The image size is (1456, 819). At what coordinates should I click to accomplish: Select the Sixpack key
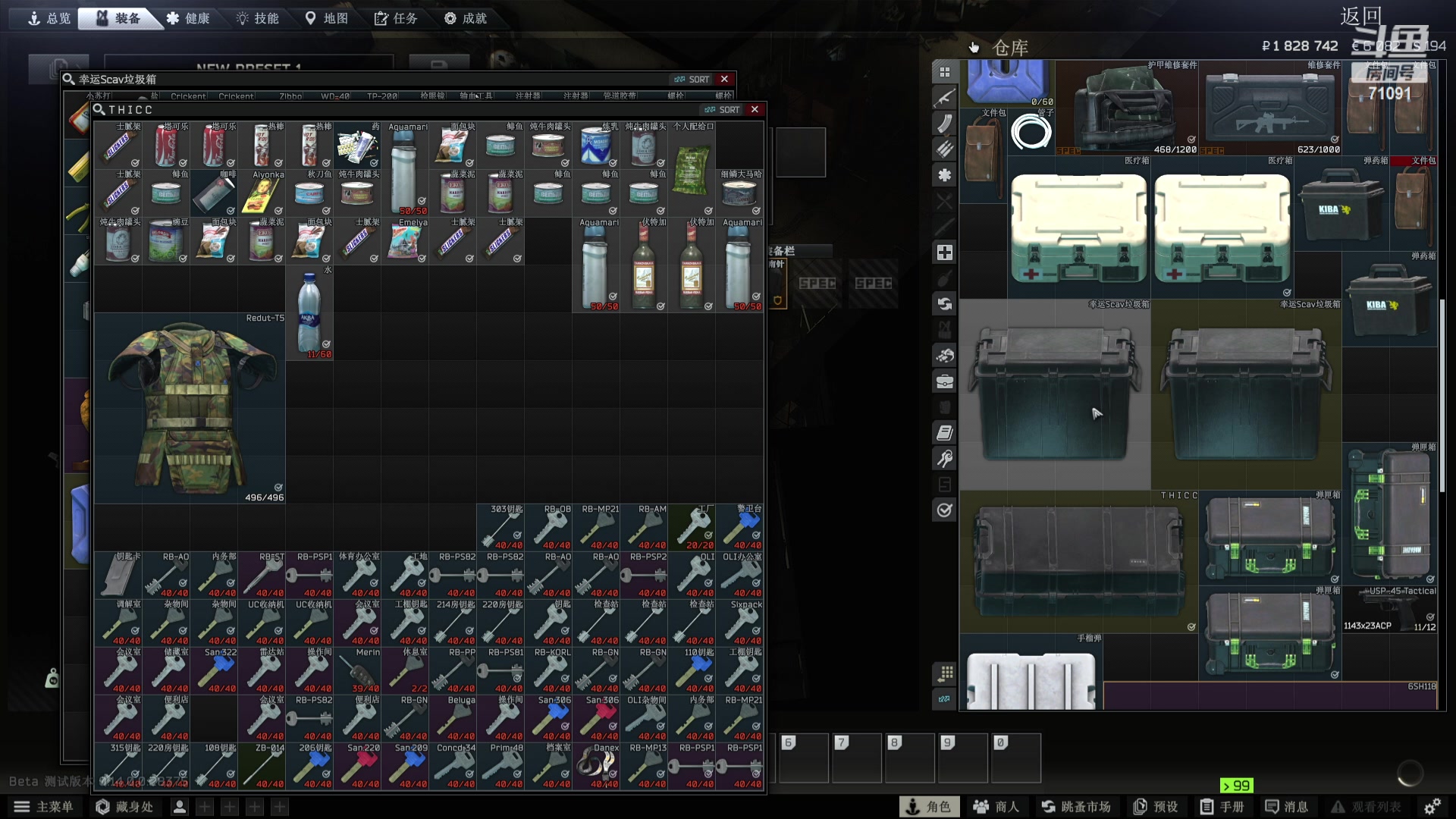point(739,623)
